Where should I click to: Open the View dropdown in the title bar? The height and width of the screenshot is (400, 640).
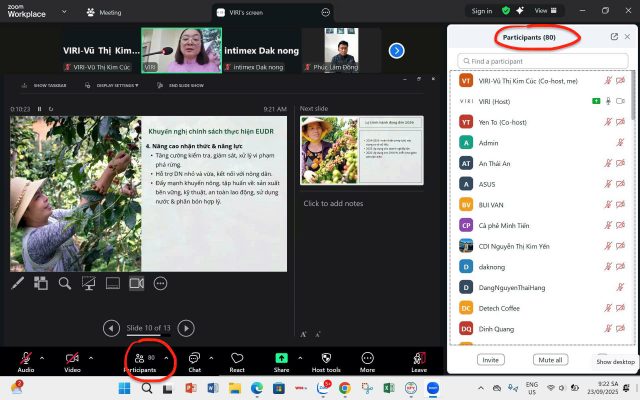(x=547, y=10)
